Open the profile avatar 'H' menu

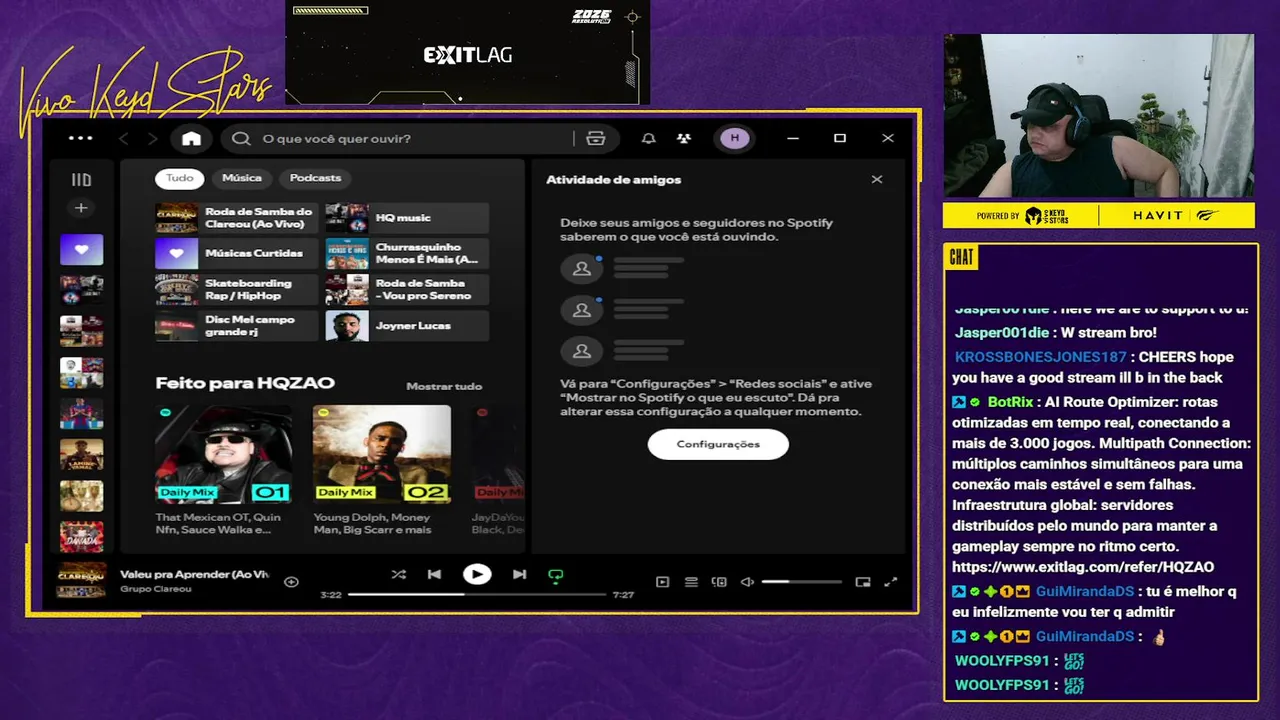point(735,138)
